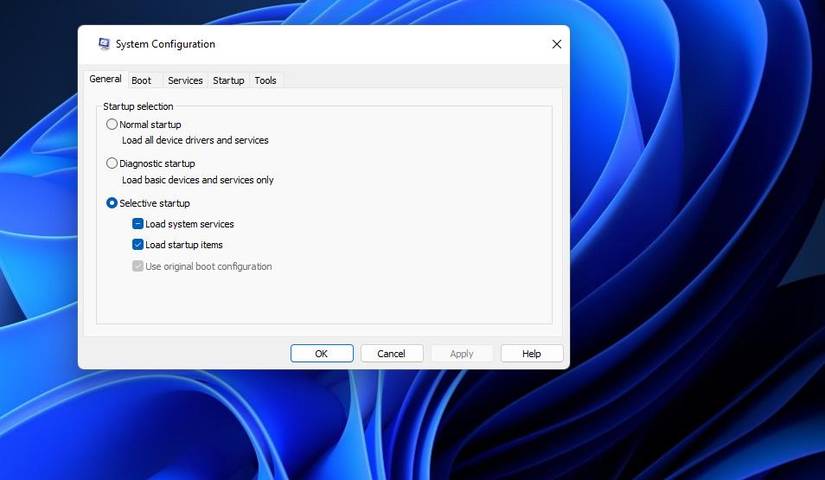Click the System Configuration title bar icon
This screenshot has height=480, width=825.
(104, 44)
